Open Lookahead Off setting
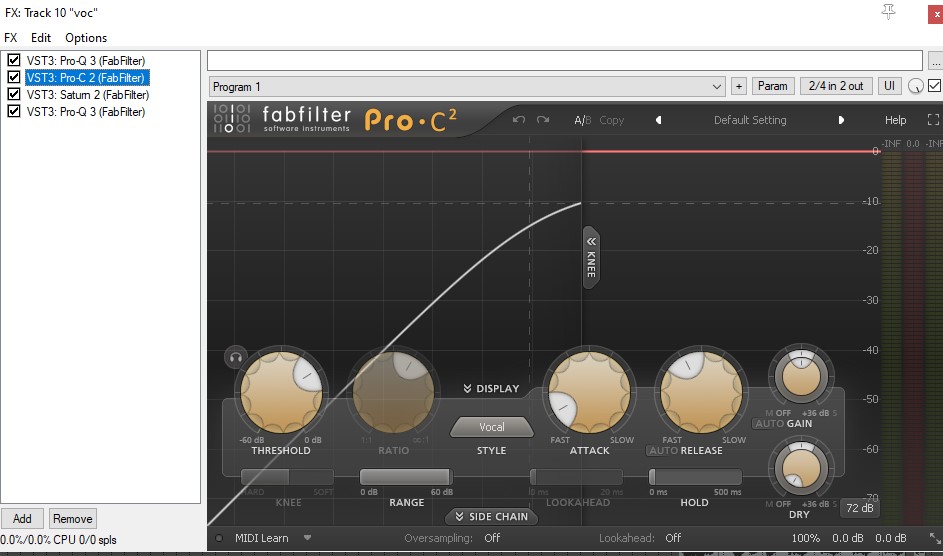Image resolution: width=943 pixels, height=556 pixels. [673, 538]
